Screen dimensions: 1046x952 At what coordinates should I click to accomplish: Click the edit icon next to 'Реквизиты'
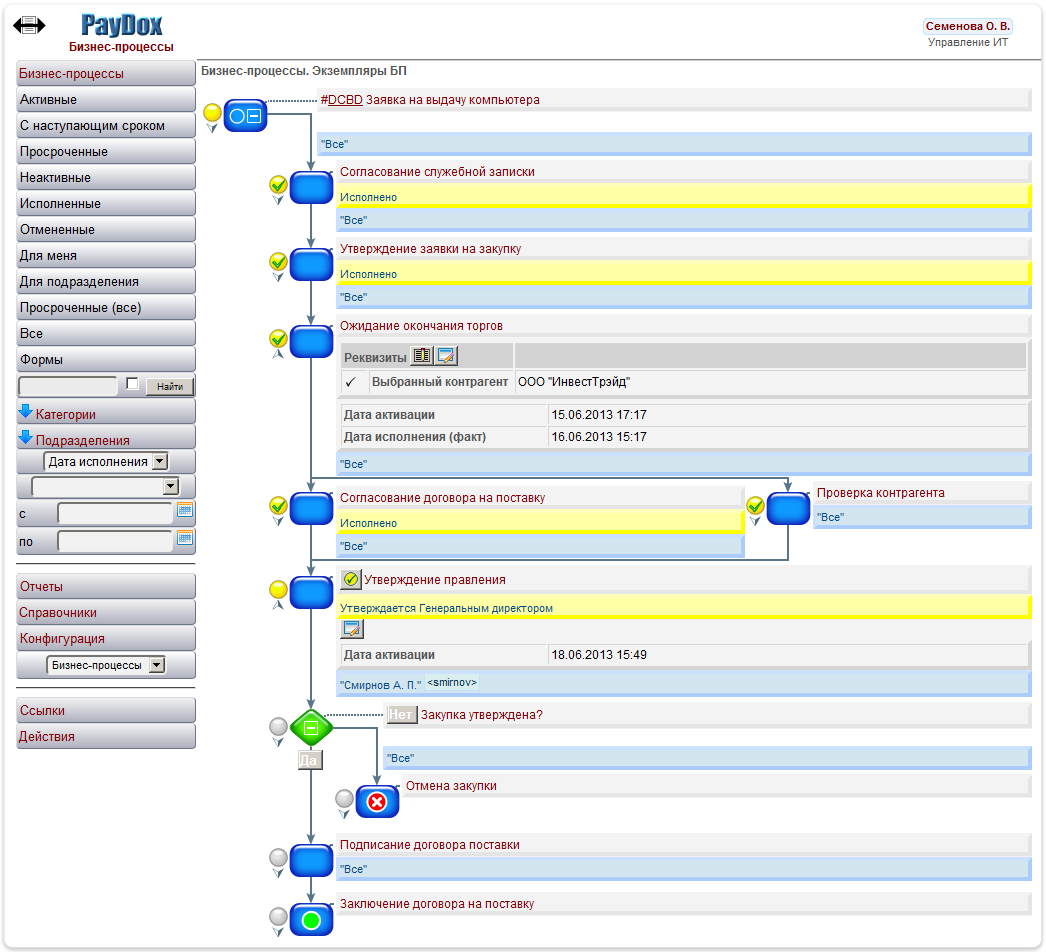click(x=446, y=356)
